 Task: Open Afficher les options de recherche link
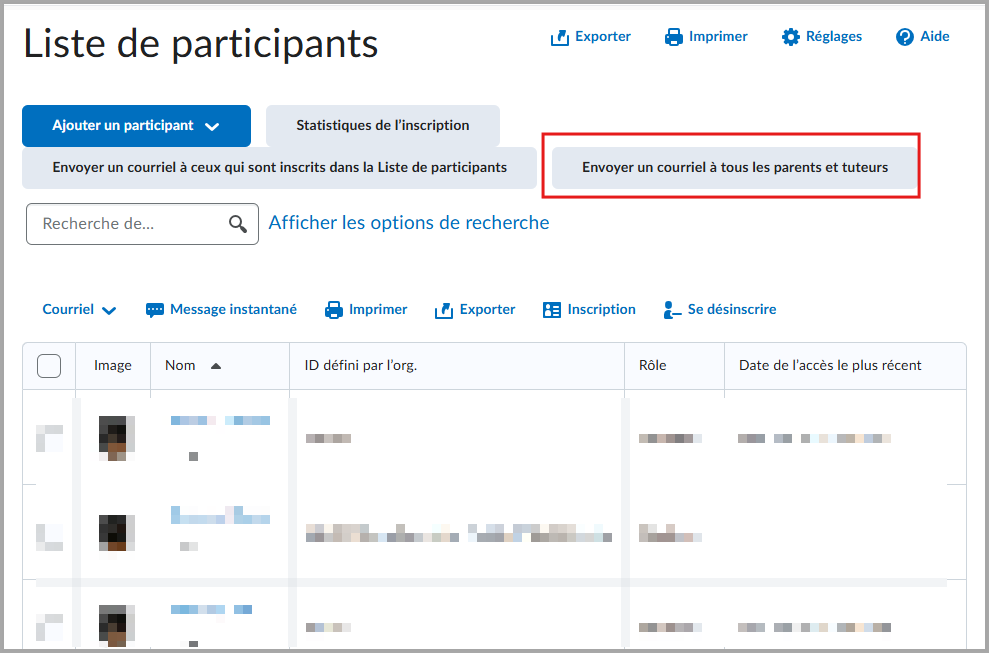point(409,223)
